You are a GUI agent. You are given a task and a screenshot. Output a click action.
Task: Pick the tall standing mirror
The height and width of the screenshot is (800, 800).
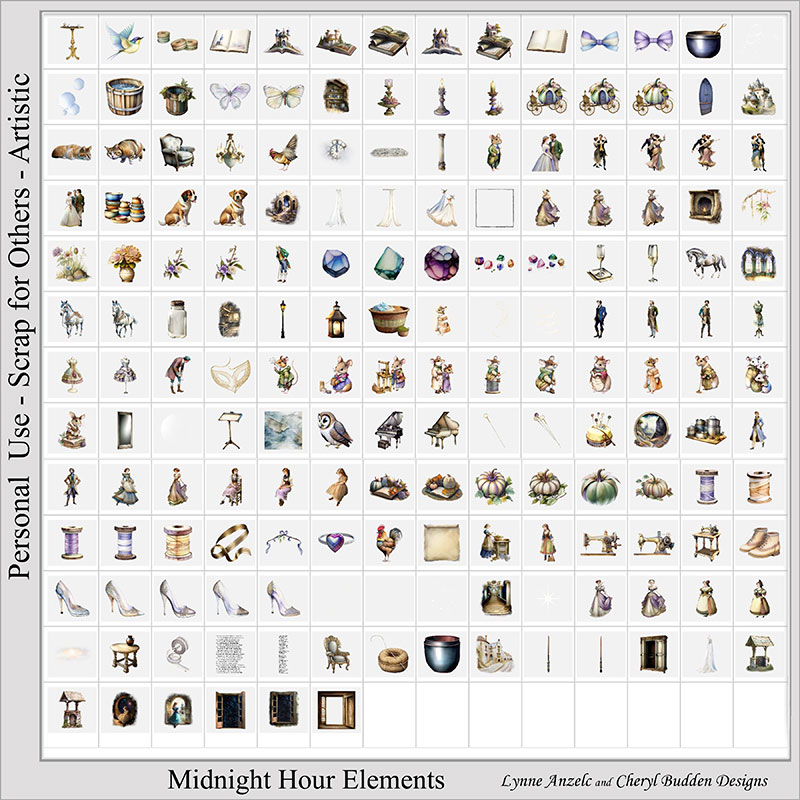tap(124, 431)
